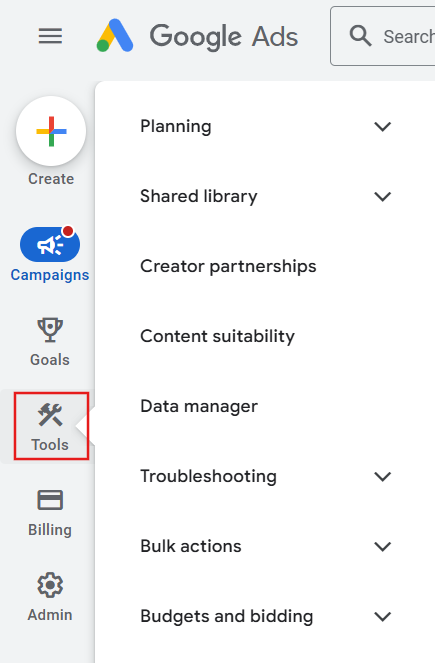Open Content suitability menu item
The image size is (435, 663).
pos(217,337)
